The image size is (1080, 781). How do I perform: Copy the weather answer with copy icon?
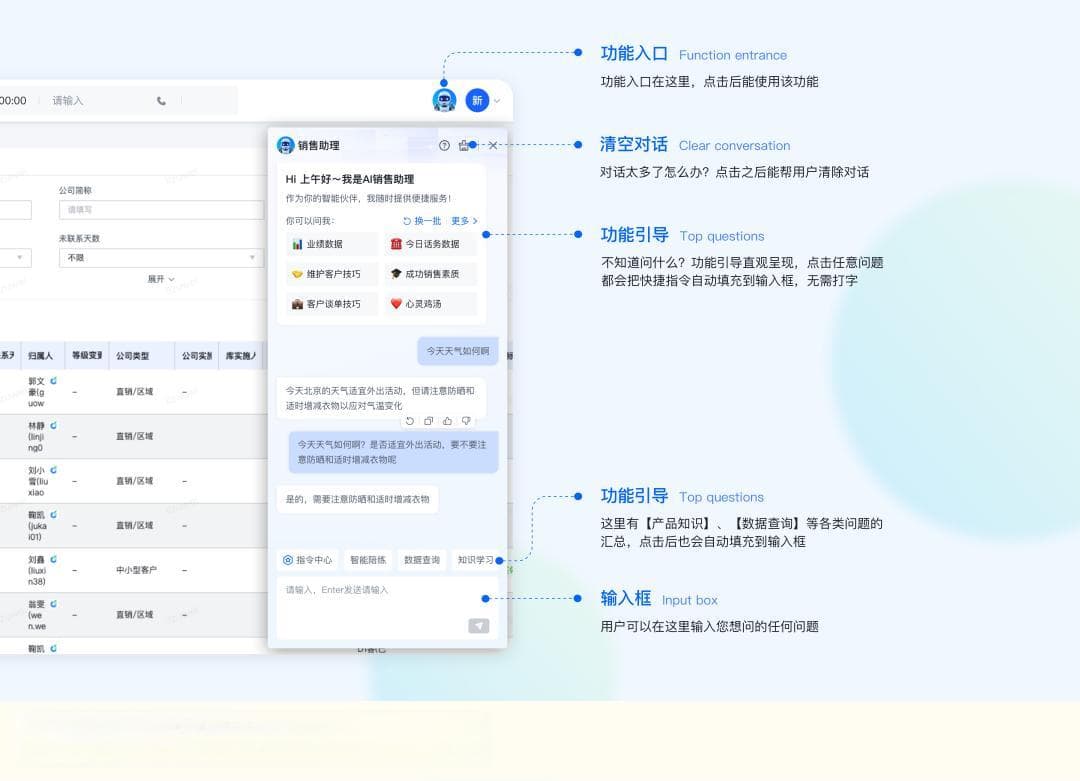tap(428, 421)
